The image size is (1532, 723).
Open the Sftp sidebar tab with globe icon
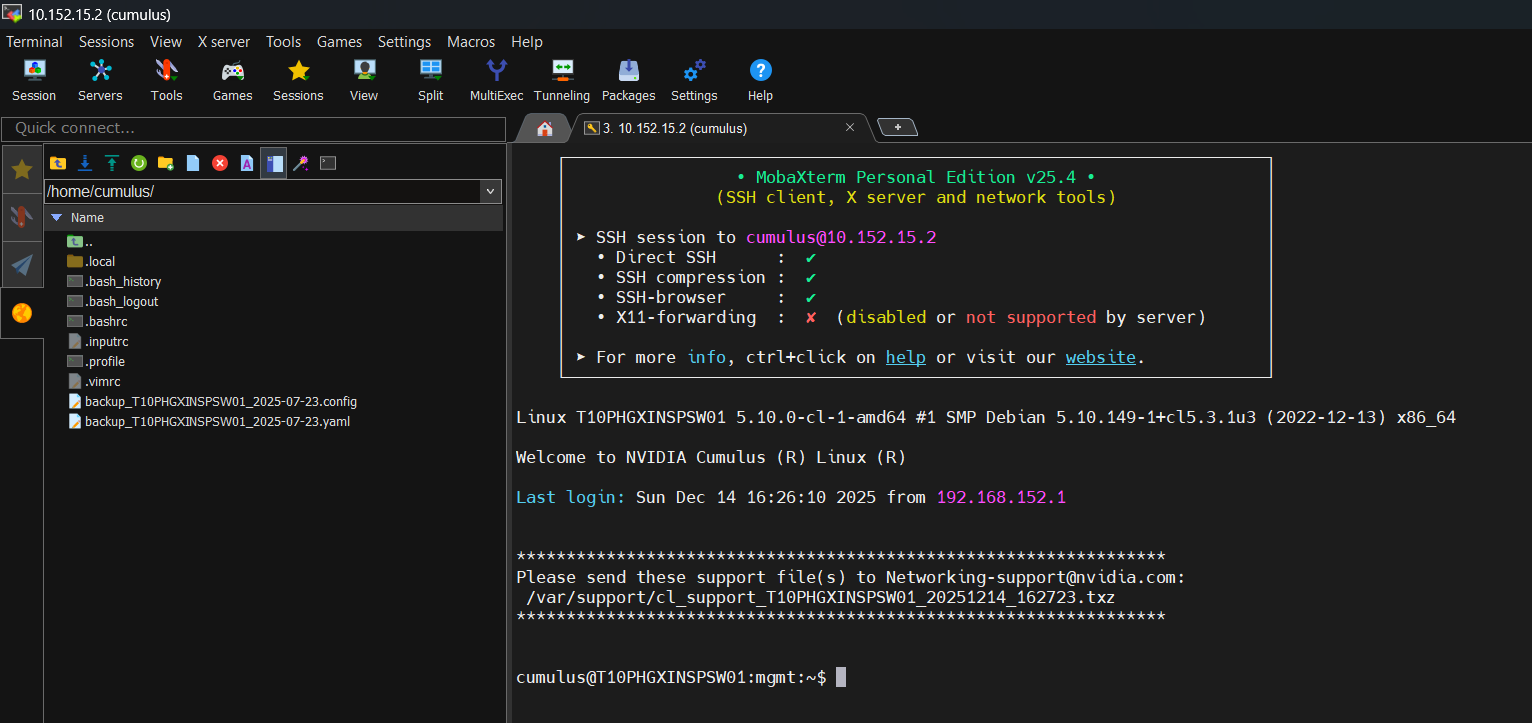point(22,313)
